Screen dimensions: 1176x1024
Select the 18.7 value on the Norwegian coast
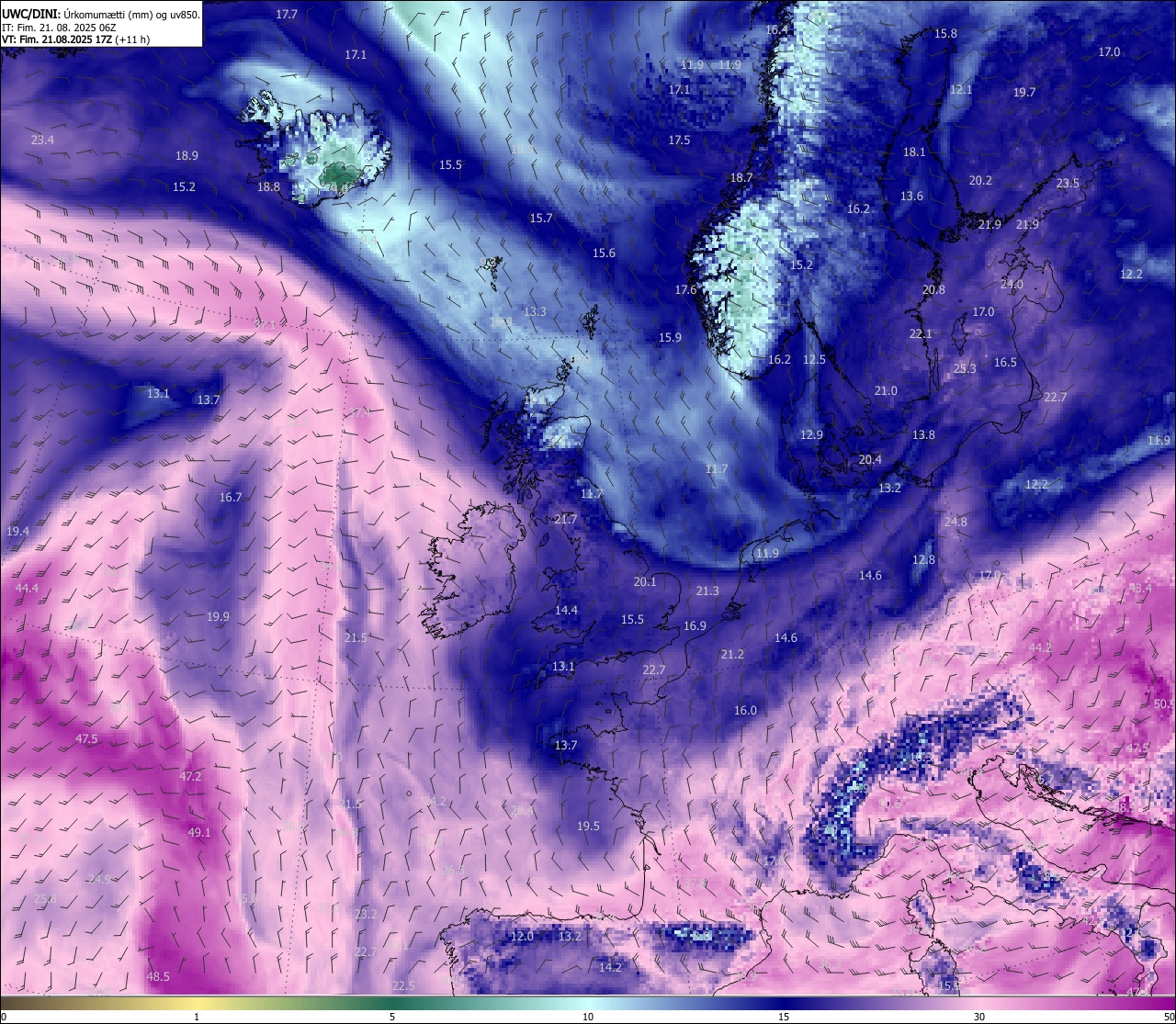pos(741,177)
